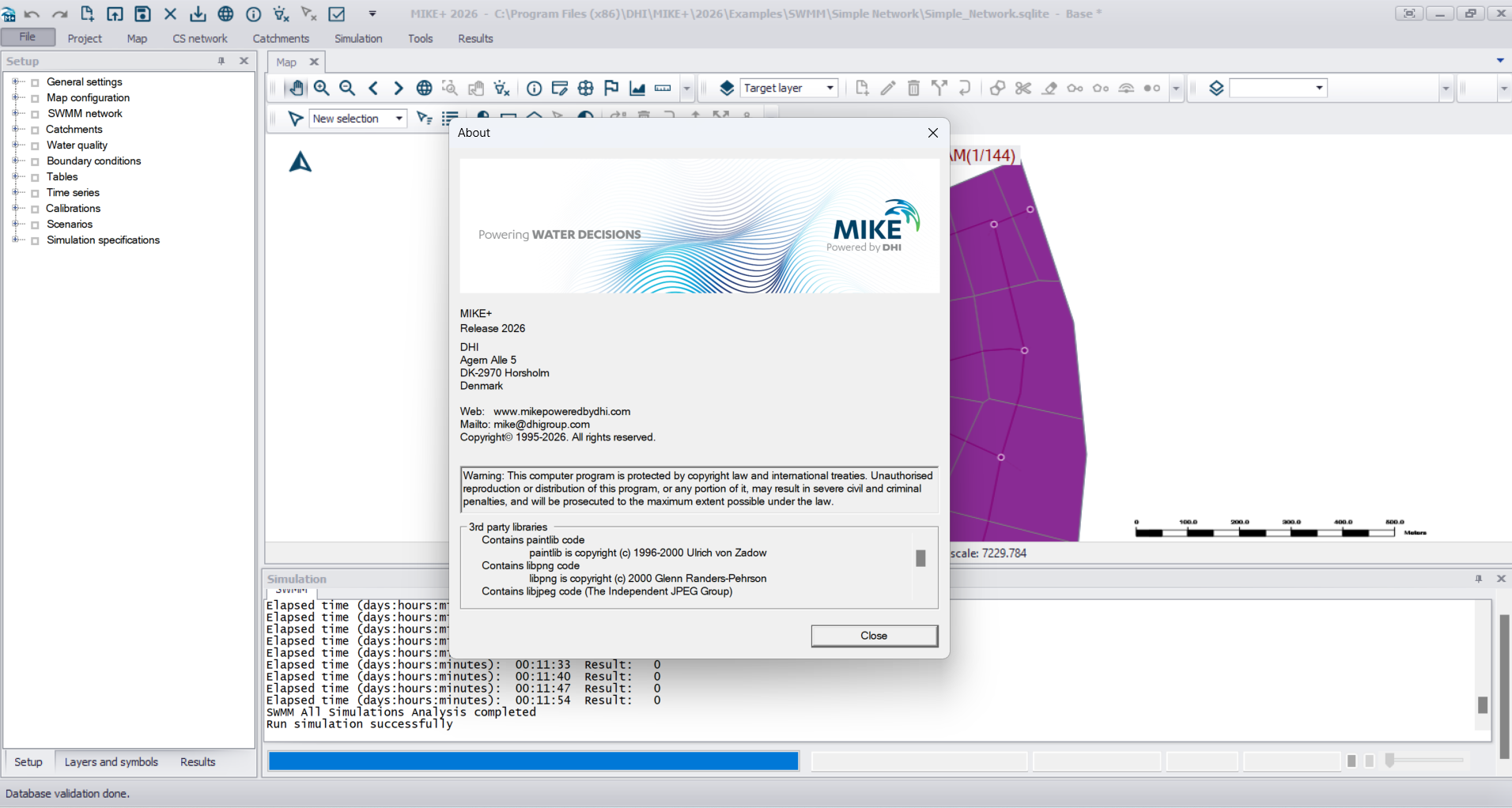Activate the arrow Select tool beside New selection
The height and width of the screenshot is (808, 1512).
[296, 119]
